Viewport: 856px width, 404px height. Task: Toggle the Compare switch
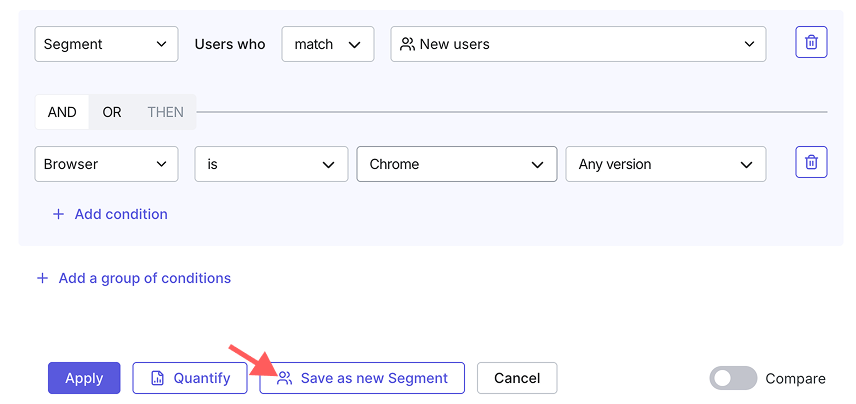(733, 378)
